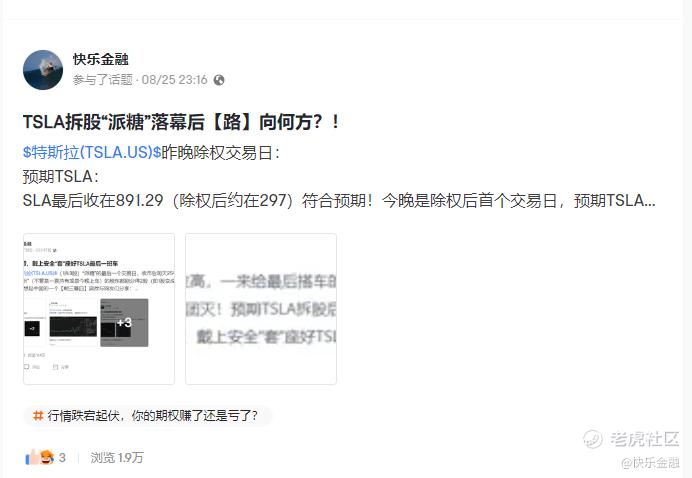Click the @快乐金融 watermark text
This screenshot has width=692, height=478.
coord(650,463)
